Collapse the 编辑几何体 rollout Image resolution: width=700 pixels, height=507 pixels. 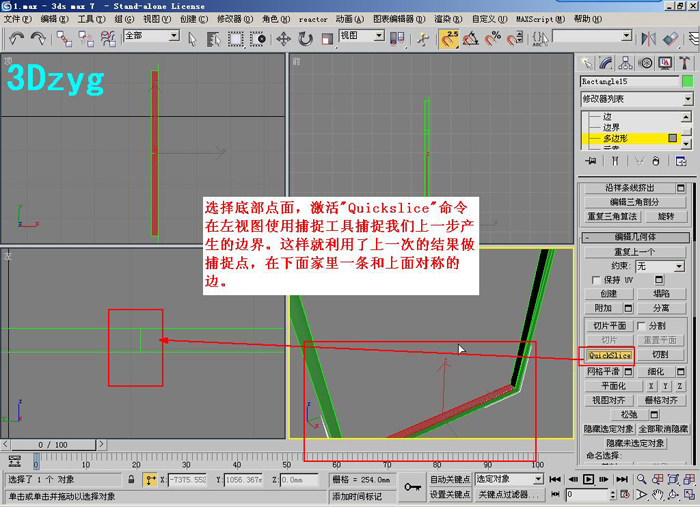pyautogui.click(x=635, y=237)
